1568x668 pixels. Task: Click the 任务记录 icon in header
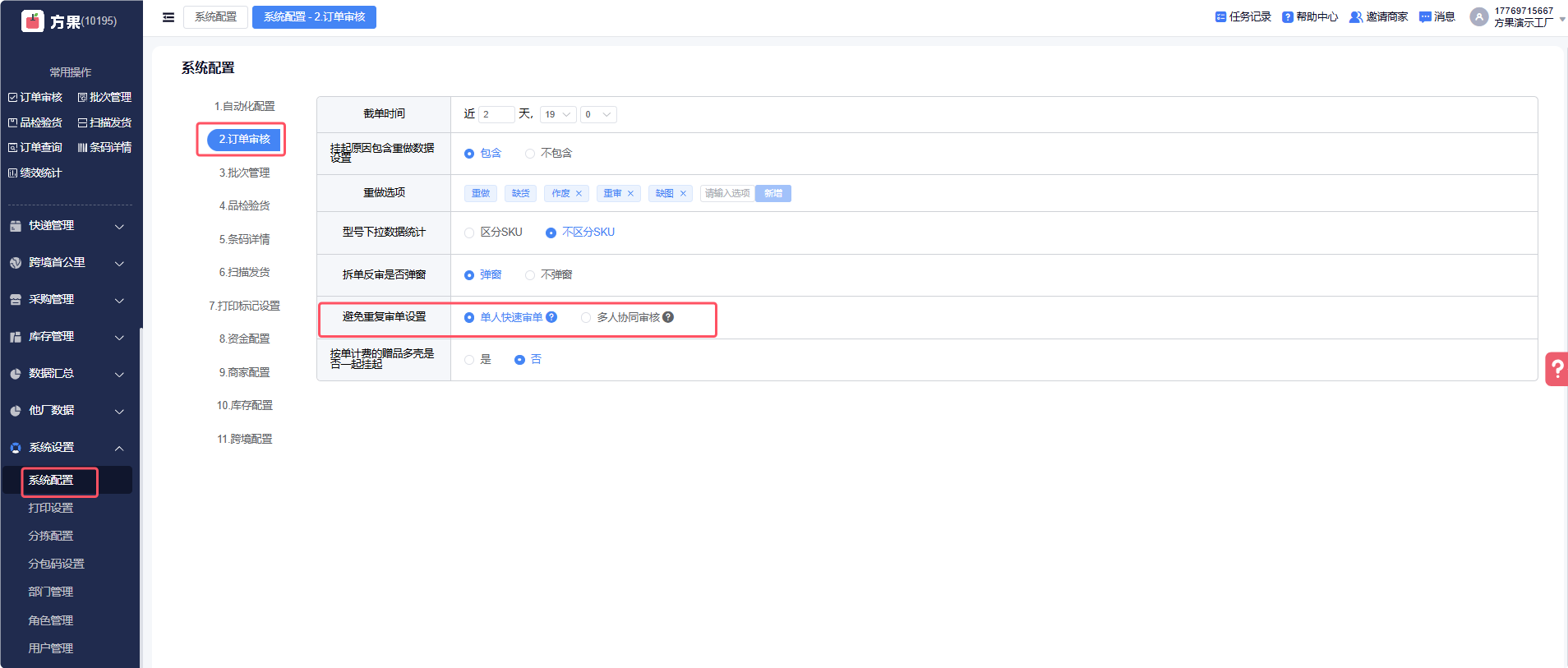pyautogui.click(x=1220, y=16)
